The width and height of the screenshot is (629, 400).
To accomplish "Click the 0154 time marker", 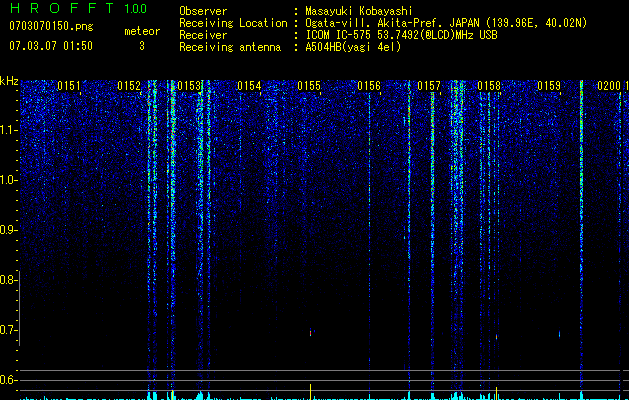I will 249,86.
